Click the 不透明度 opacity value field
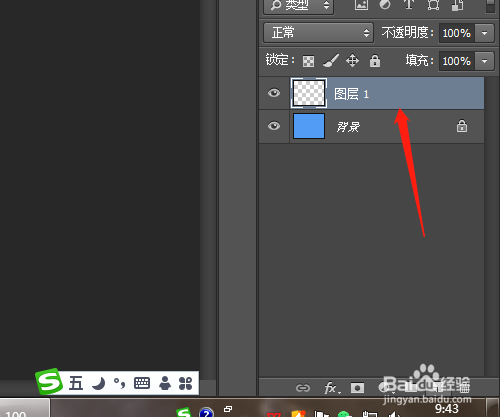Image resolution: width=500 pixels, height=417 pixels. (456, 33)
